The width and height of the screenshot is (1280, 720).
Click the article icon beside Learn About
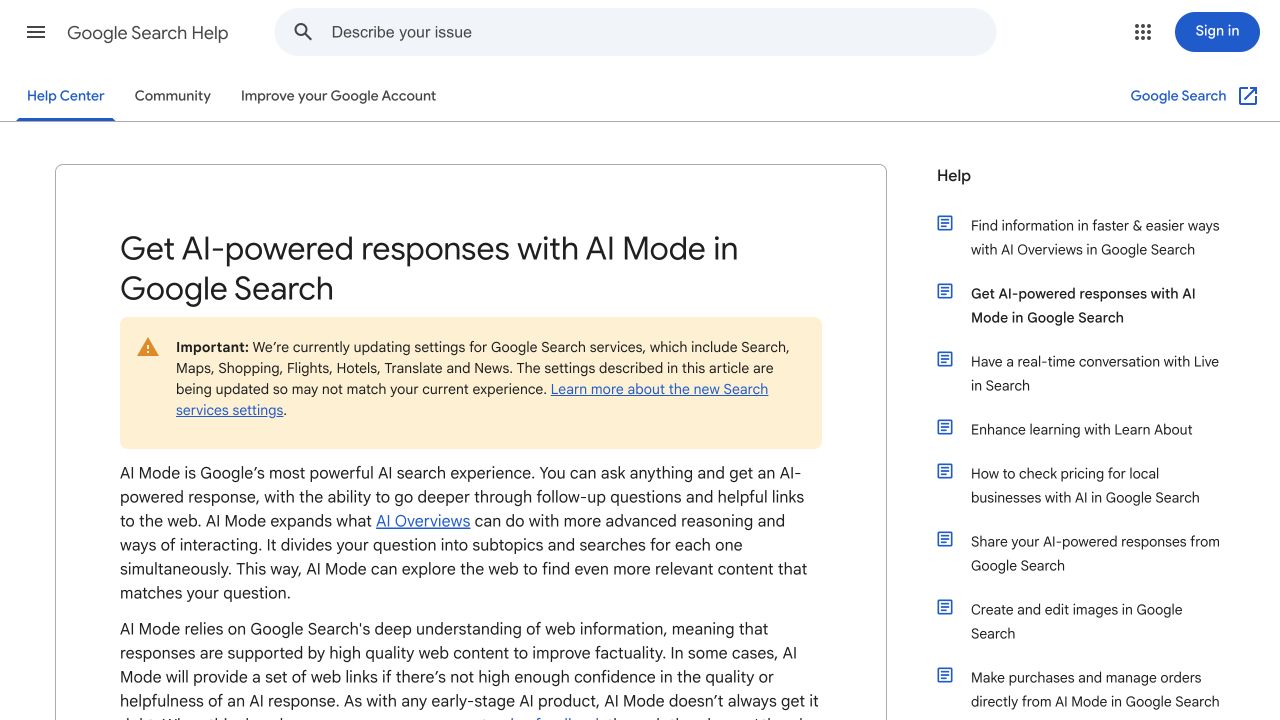point(945,427)
